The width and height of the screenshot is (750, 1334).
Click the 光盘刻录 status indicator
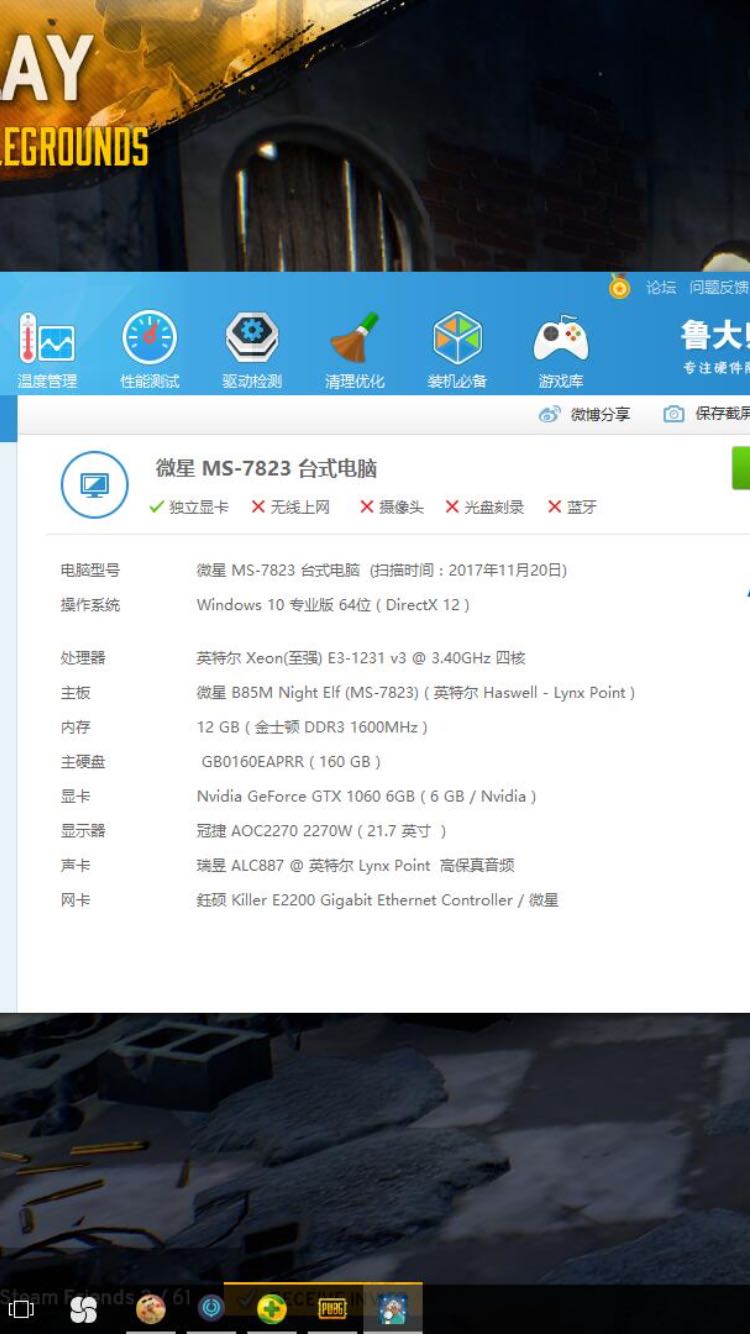click(485, 507)
